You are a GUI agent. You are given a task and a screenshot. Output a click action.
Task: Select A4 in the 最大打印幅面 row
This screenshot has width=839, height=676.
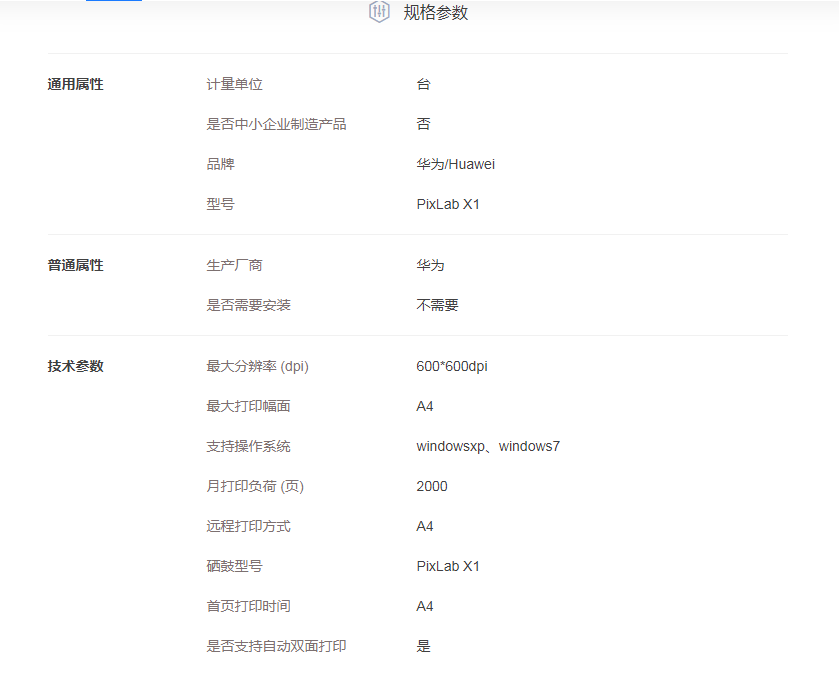click(425, 406)
